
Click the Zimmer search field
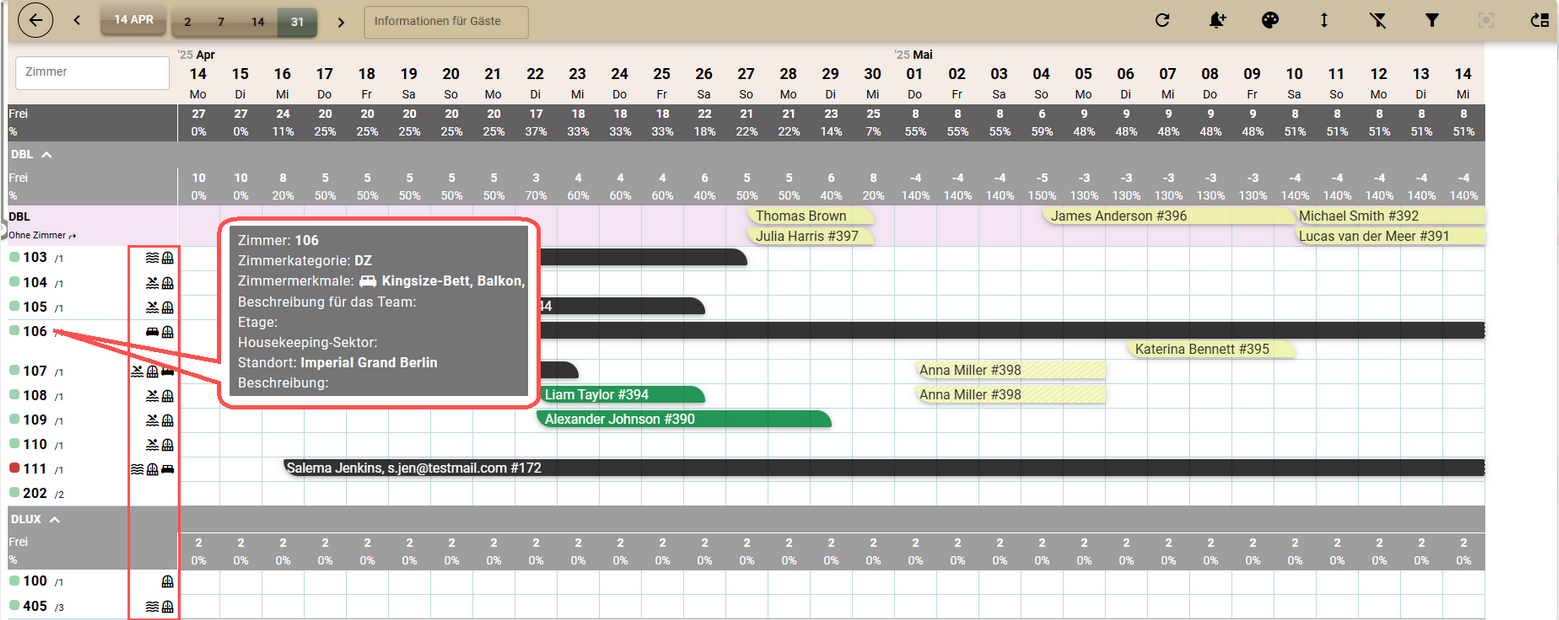tap(92, 73)
